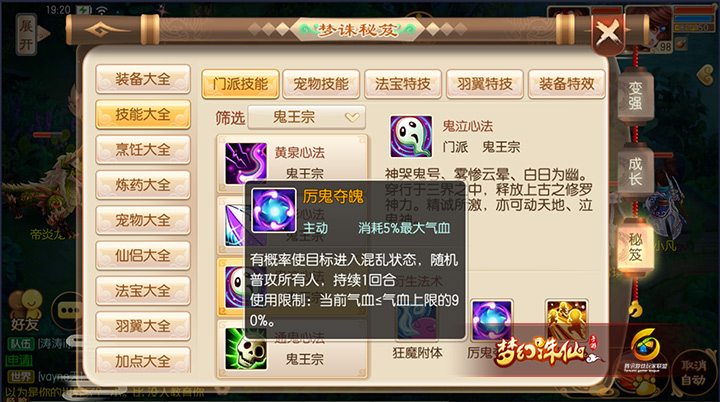
Task: Select 烹饪大全 in the left menu
Action: pyautogui.click(x=143, y=150)
